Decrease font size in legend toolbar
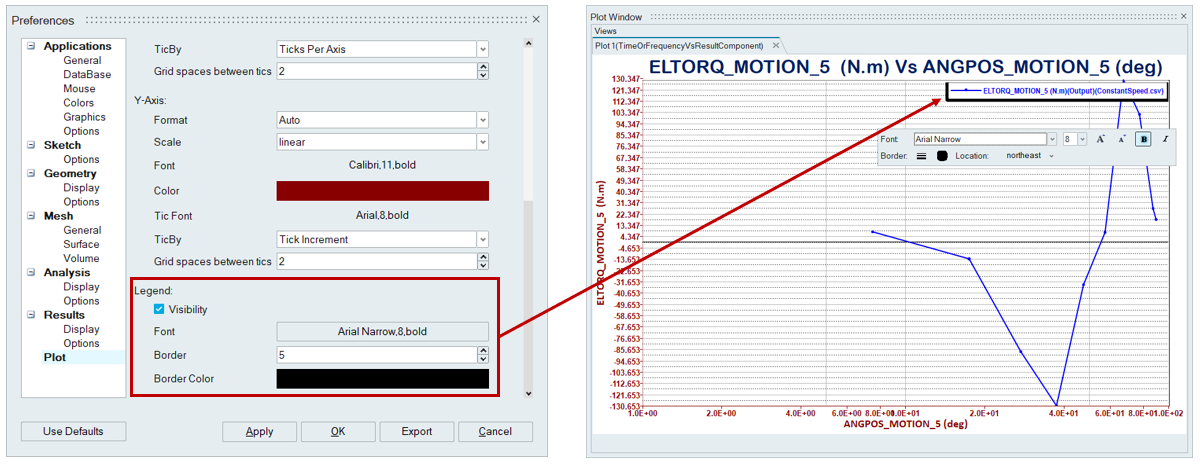The width and height of the screenshot is (1200, 465). [1122, 139]
